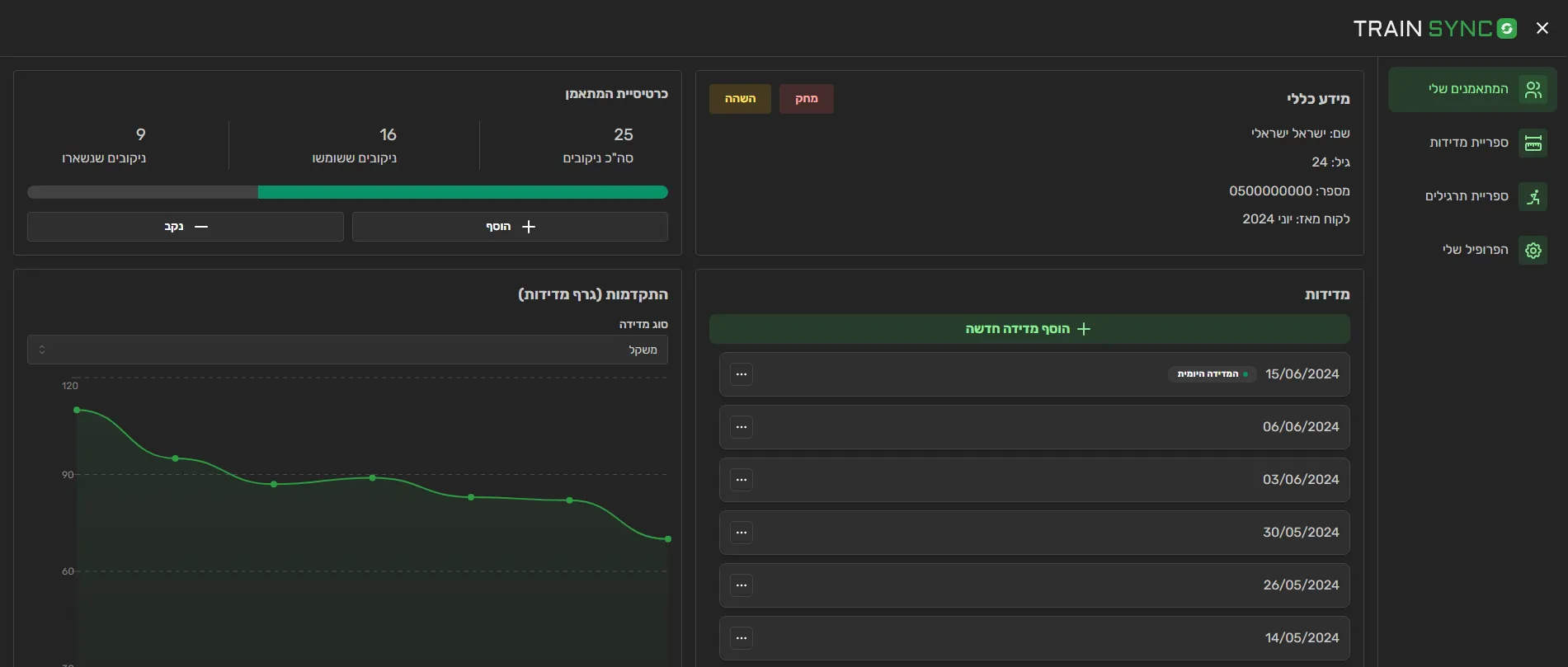This screenshot has height=667, width=1568.
Task: Click the last data point on weight graph
Action: [x=667, y=539]
